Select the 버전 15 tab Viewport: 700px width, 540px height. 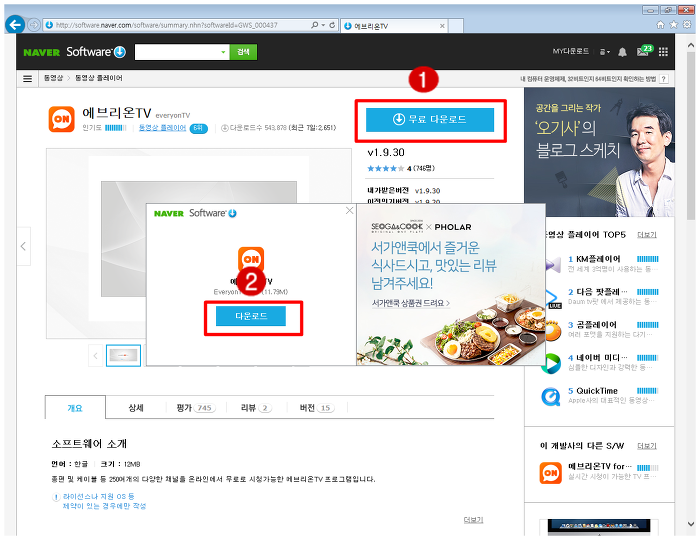pyautogui.click(x=317, y=408)
